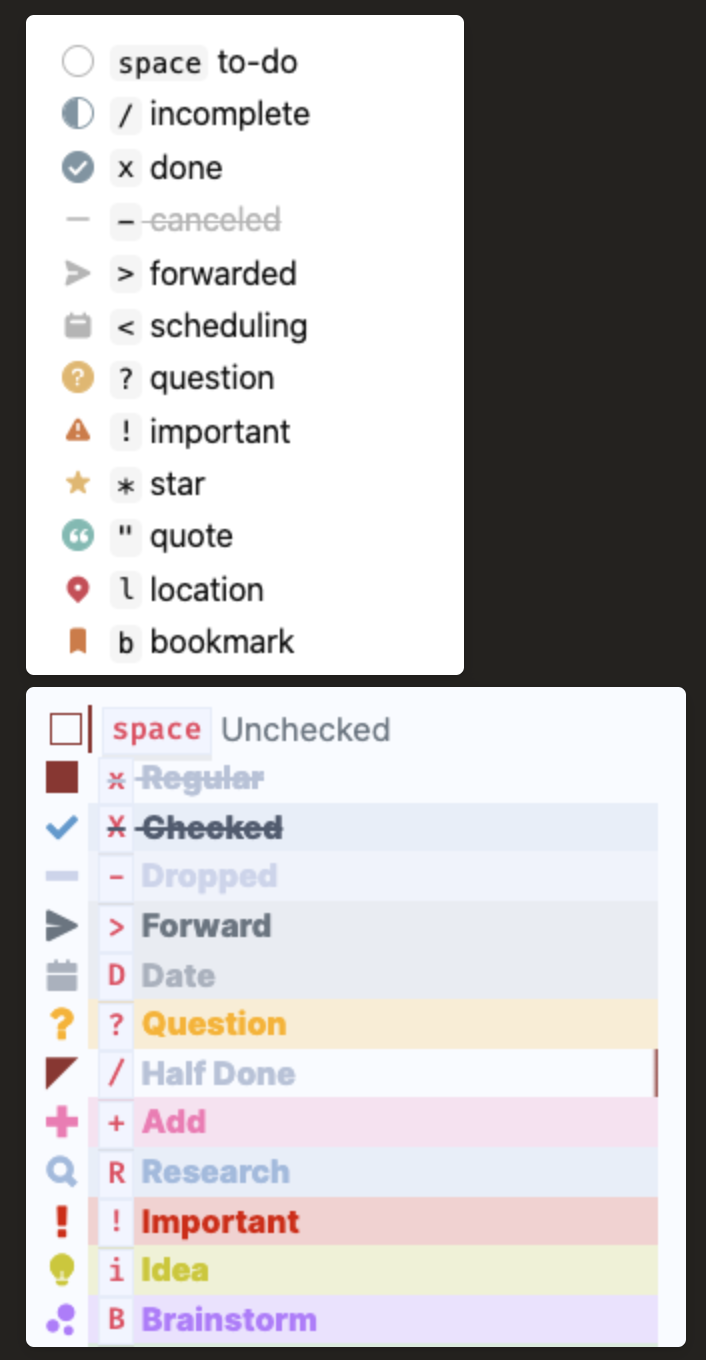This screenshot has height=1360, width=706.
Task: Click the red location pin icon
Action: pyautogui.click(x=77, y=590)
